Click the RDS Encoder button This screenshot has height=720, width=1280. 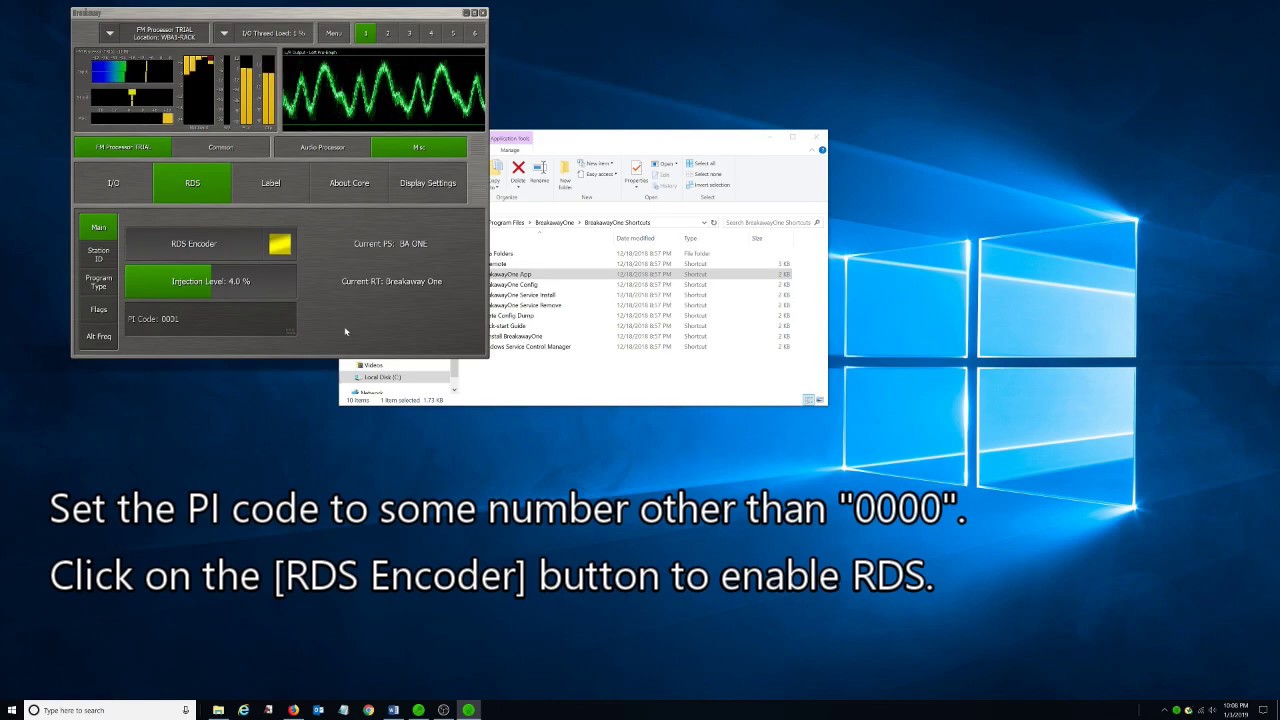click(210, 244)
